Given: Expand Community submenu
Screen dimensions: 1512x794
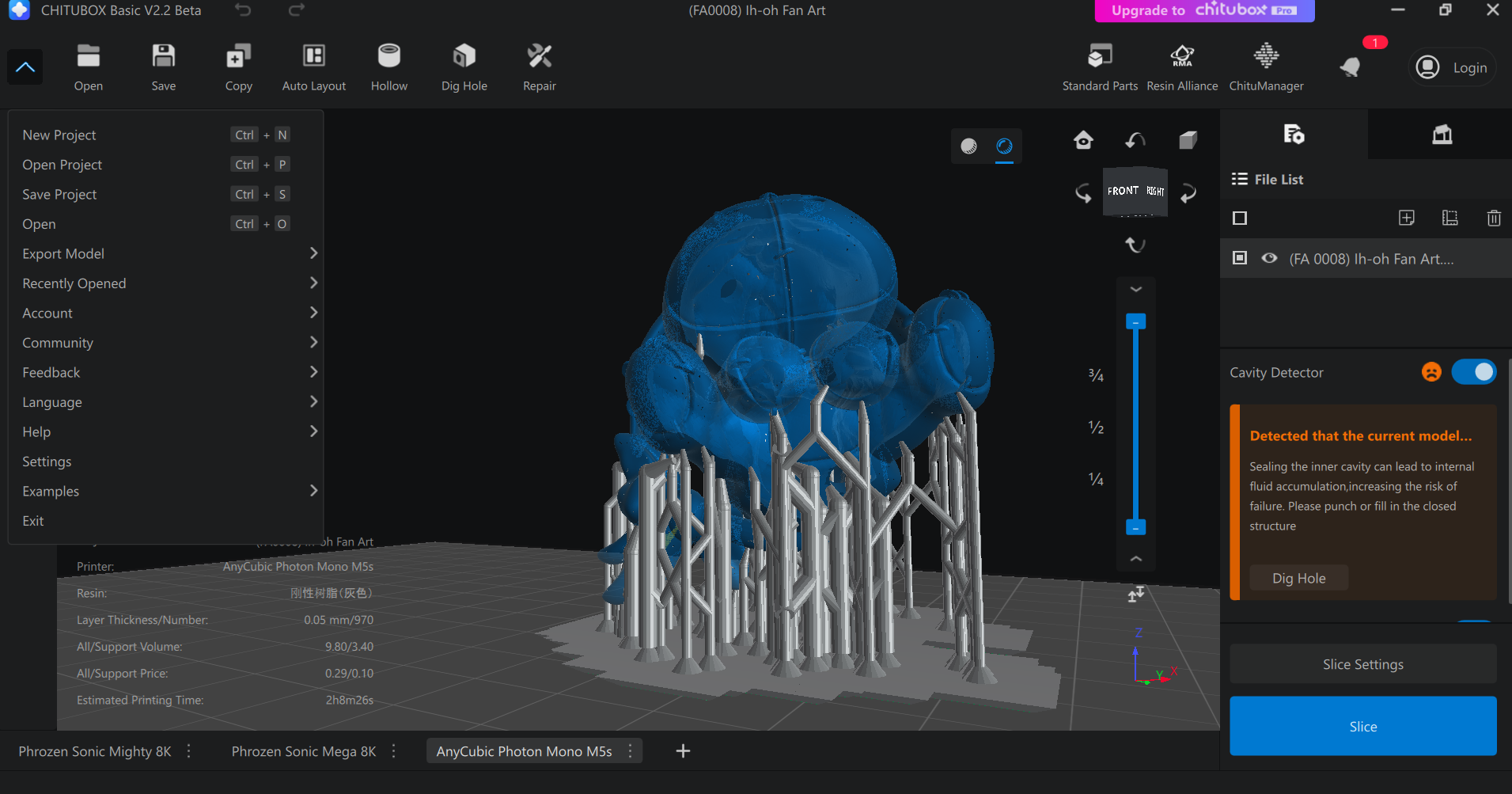Looking at the screenshot, I should click(x=165, y=342).
